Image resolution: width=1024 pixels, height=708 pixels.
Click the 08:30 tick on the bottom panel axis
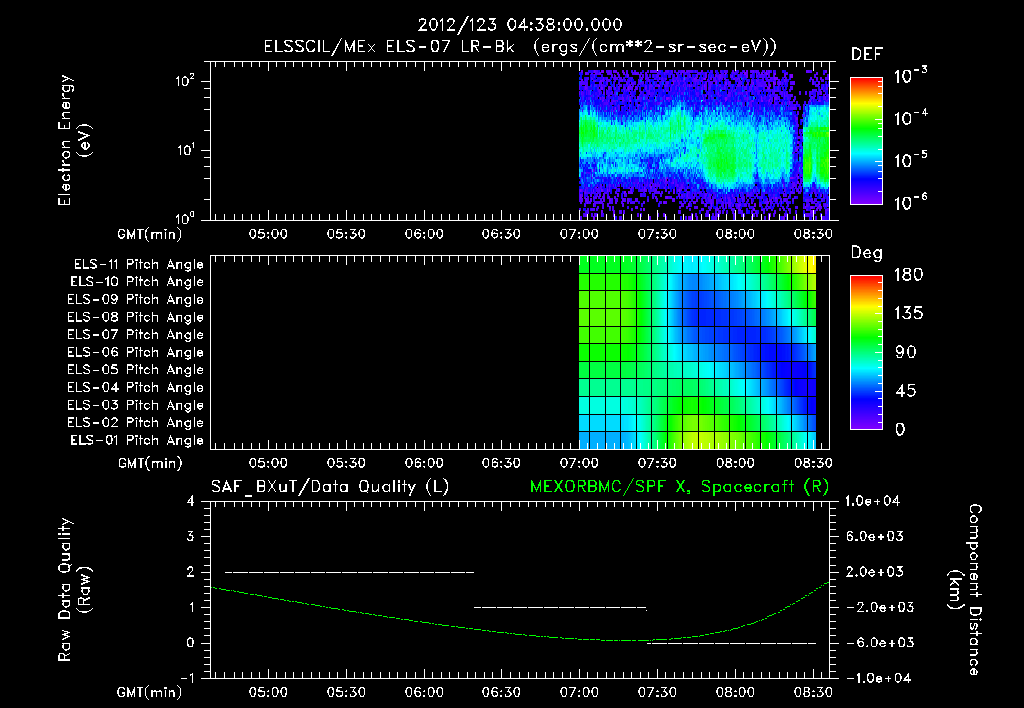click(x=814, y=692)
